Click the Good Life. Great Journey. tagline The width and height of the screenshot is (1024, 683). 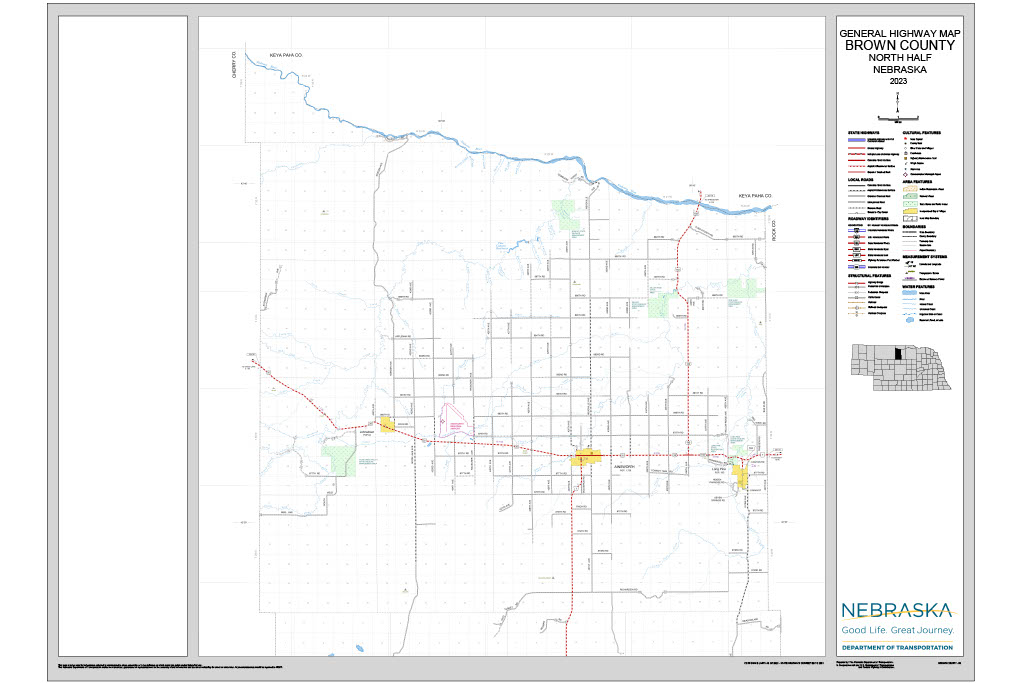click(x=897, y=630)
